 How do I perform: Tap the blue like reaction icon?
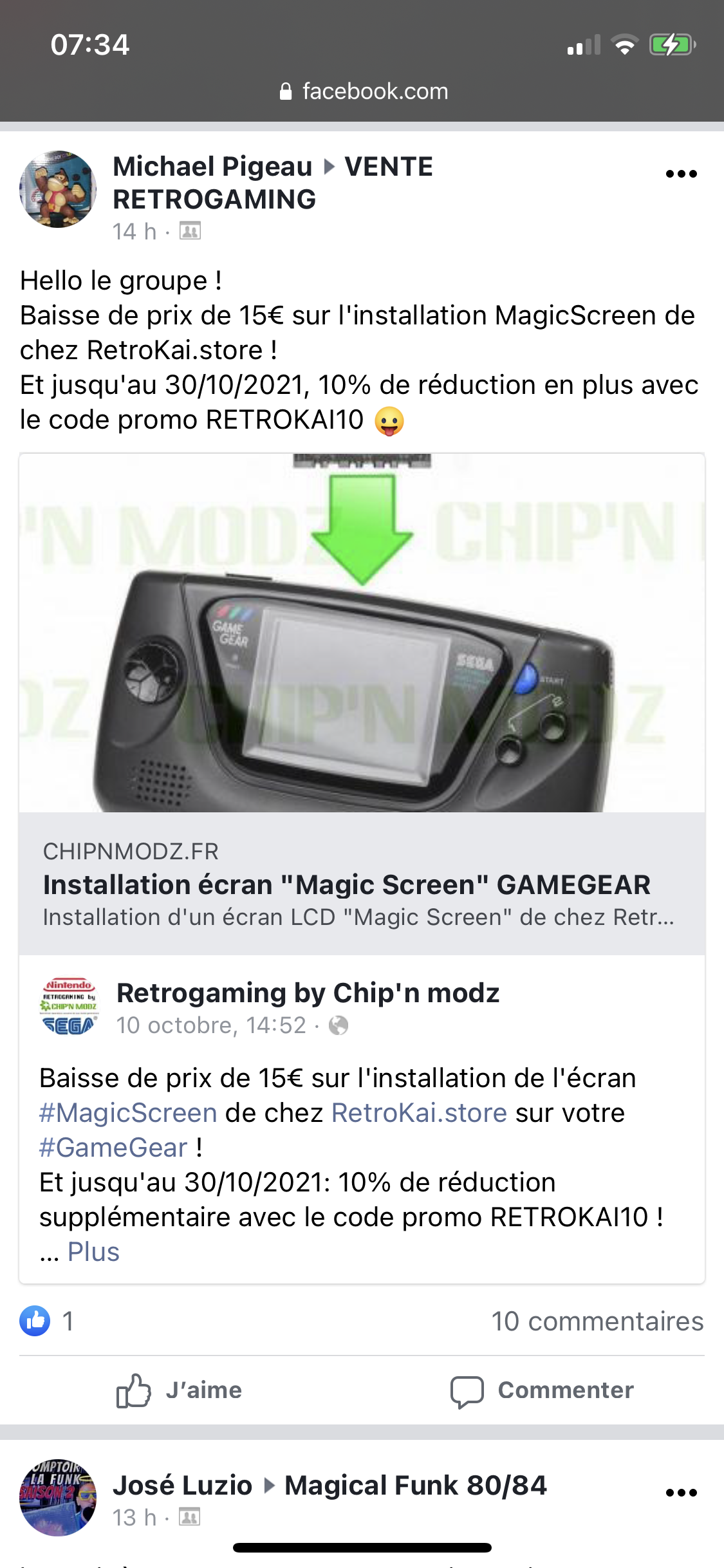35,1321
